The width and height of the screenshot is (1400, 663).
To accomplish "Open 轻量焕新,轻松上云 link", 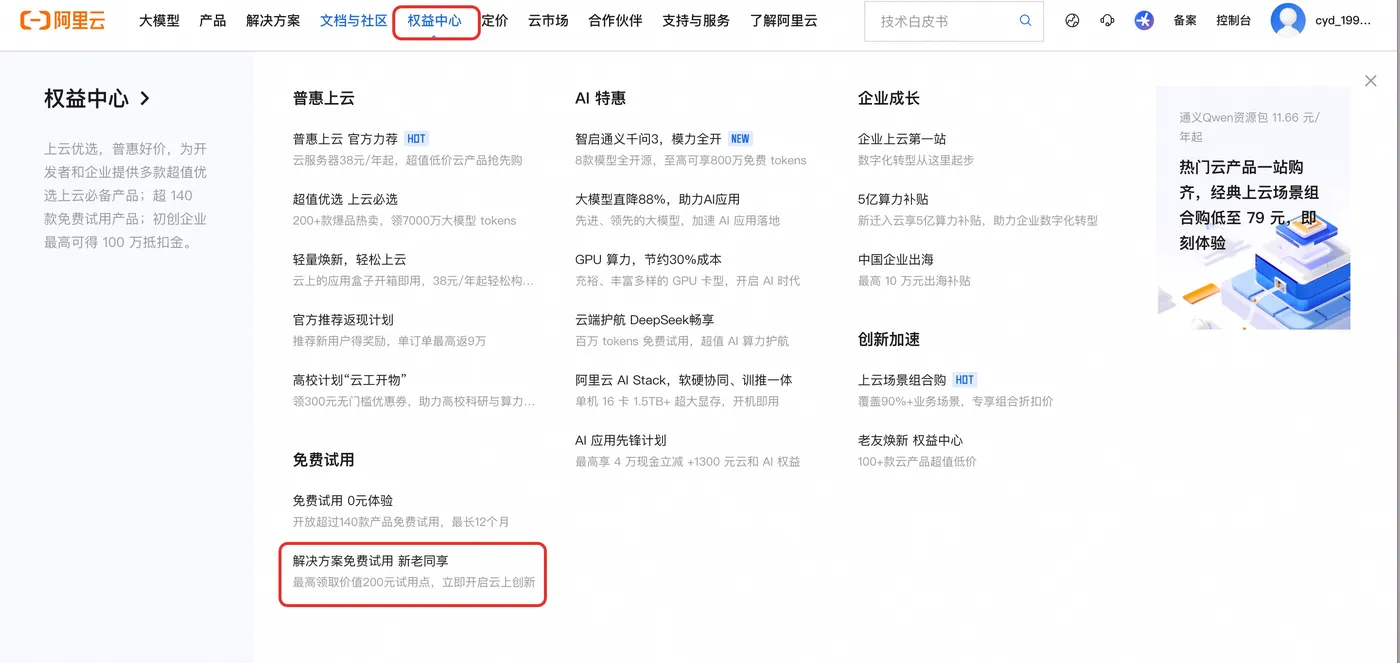I will (x=349, y=259).
